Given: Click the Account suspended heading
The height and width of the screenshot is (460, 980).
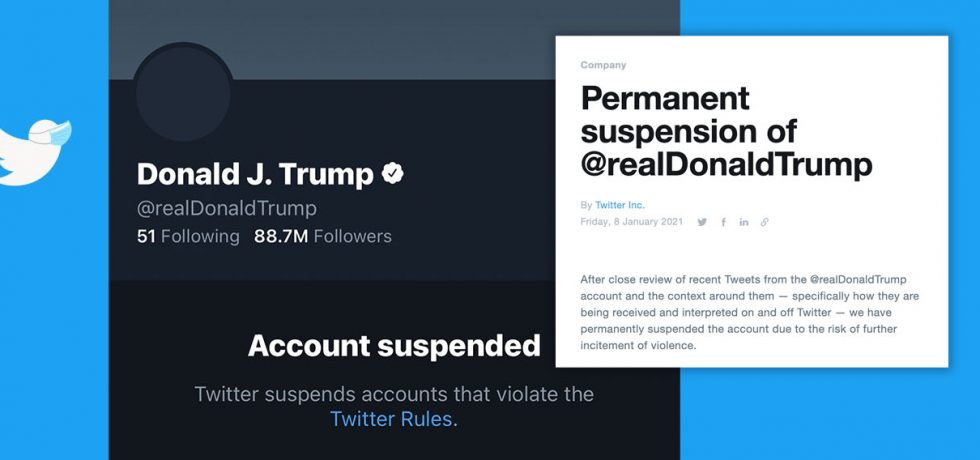Looking at the screenshot, I should tap(394, 346).
